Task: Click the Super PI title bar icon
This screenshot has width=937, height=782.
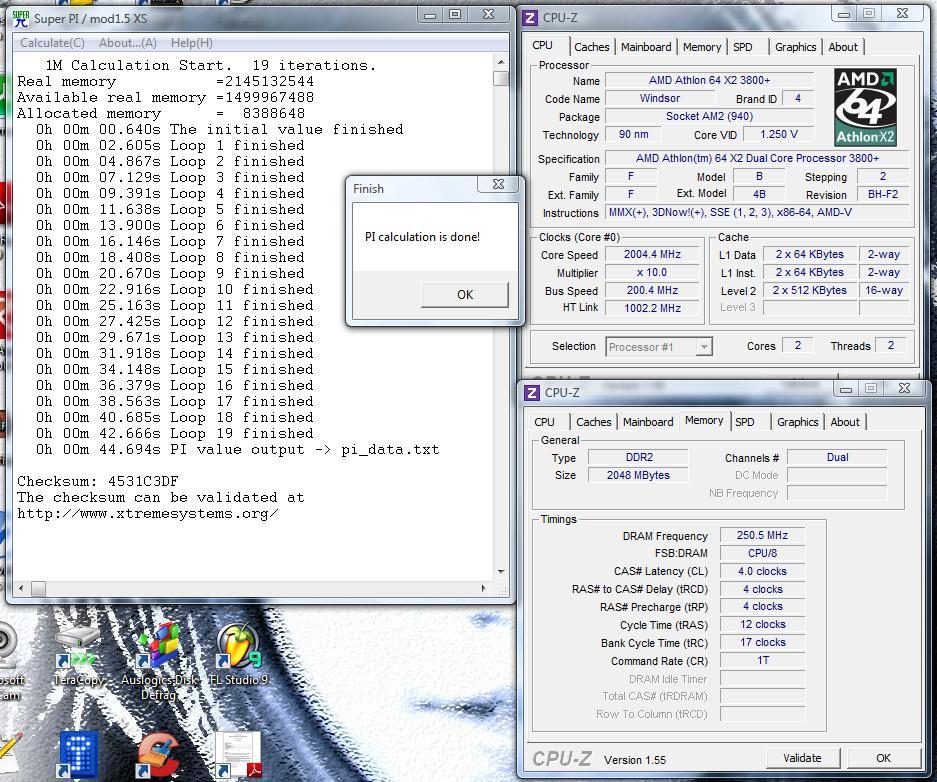Action: (21, 19)
